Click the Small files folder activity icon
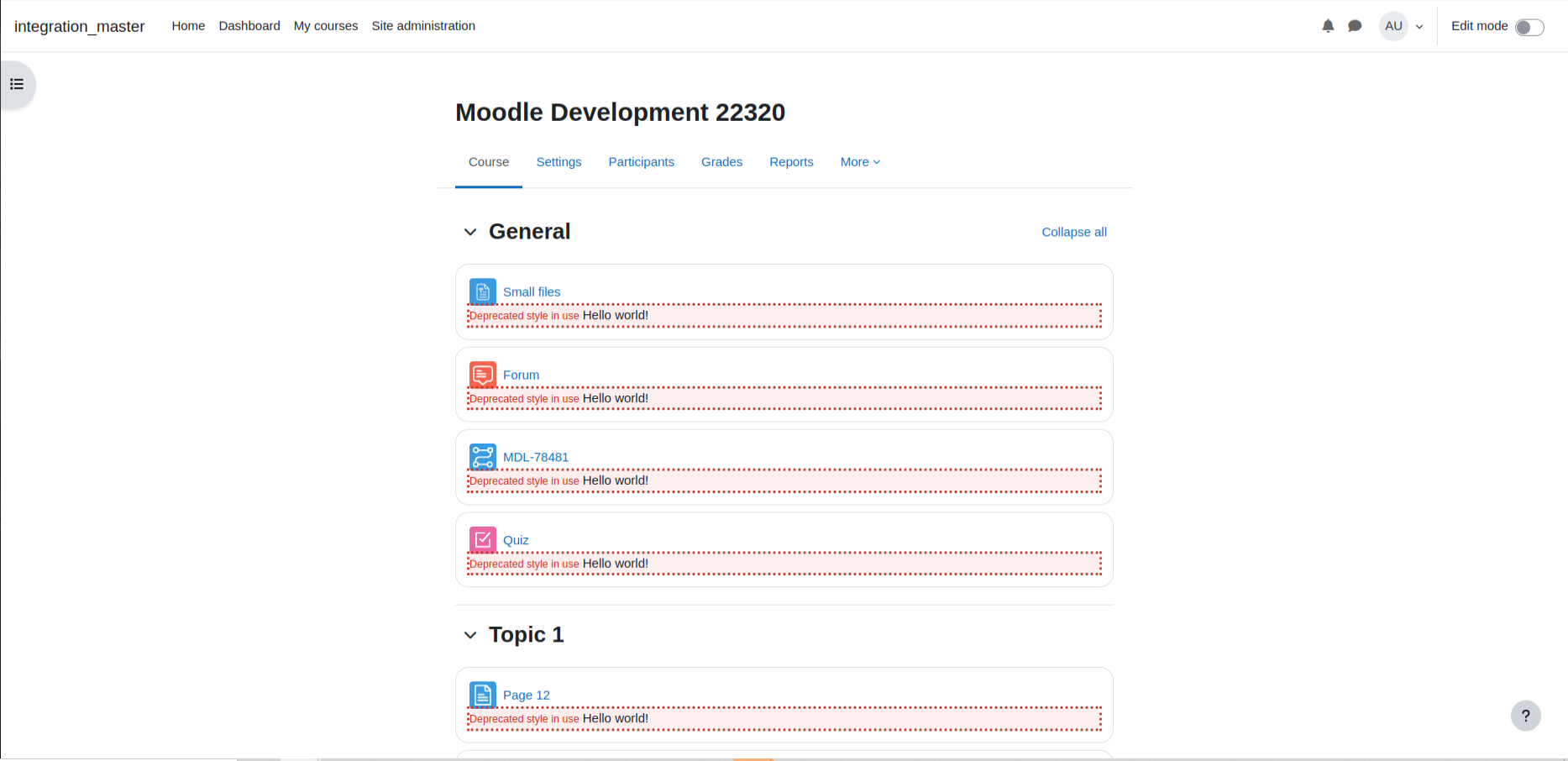The height and width of the screenshot is (761, 1568). (483, 291)
